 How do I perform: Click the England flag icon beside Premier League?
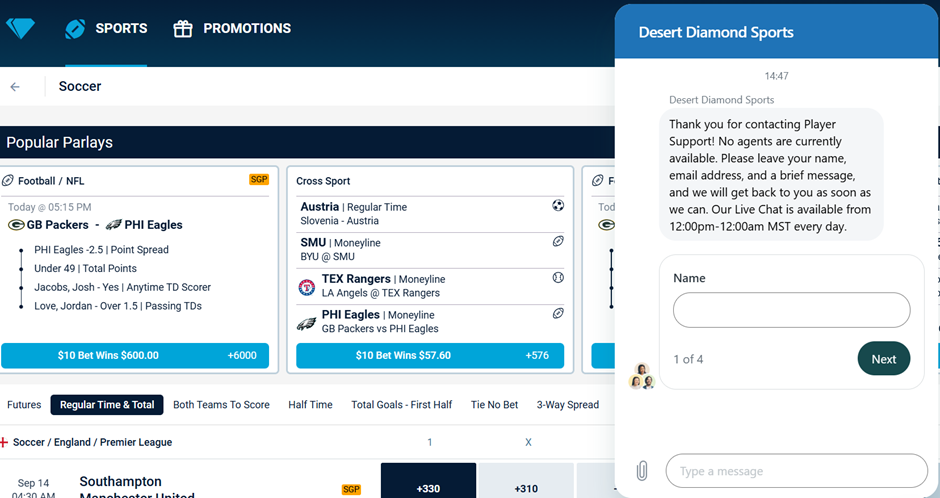click(4, 442)
